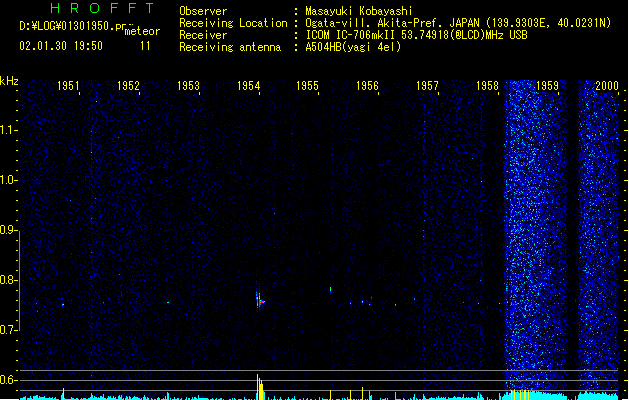Click the 1955 time axis label

[307, 86]
